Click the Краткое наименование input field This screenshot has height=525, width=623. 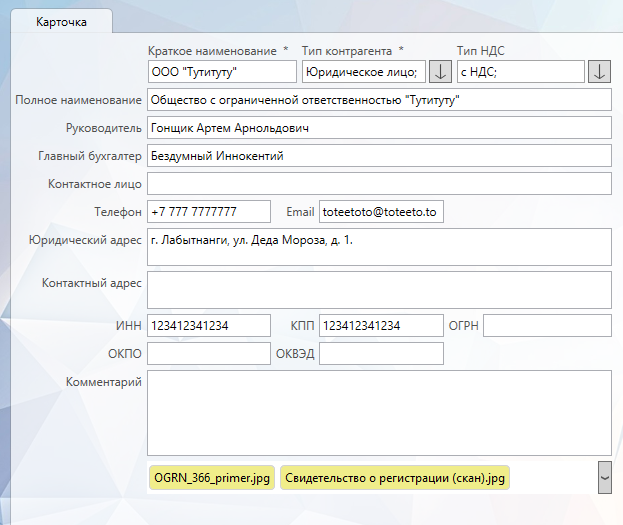(222, 72)
